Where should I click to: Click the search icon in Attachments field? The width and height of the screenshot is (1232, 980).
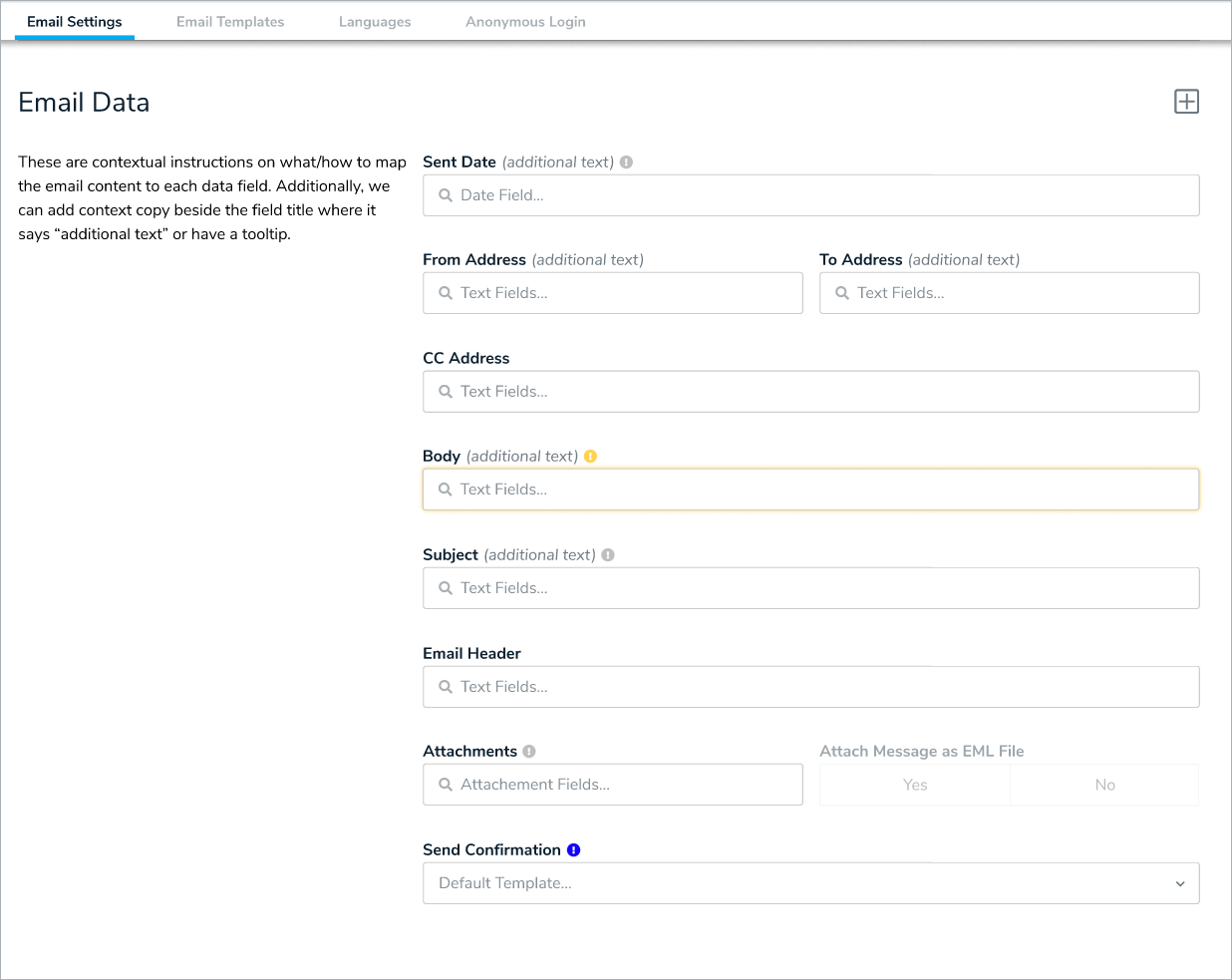(446, 785)
